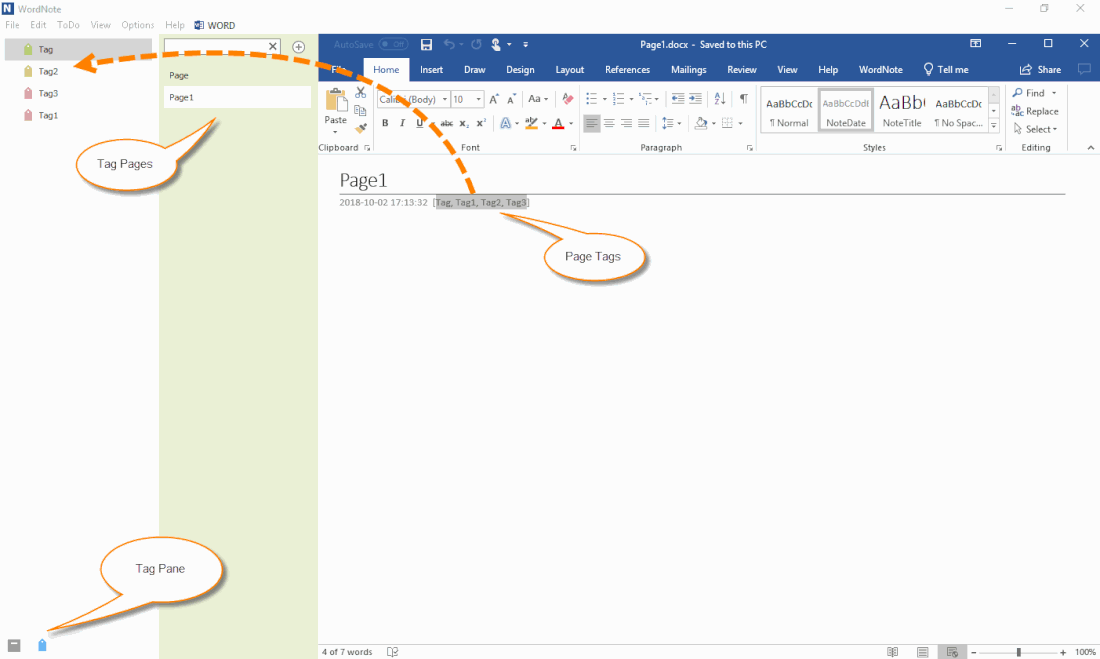Toggle Bold formatting button
This screenshot has height=659, width=1100.
[x=385, y=123]
